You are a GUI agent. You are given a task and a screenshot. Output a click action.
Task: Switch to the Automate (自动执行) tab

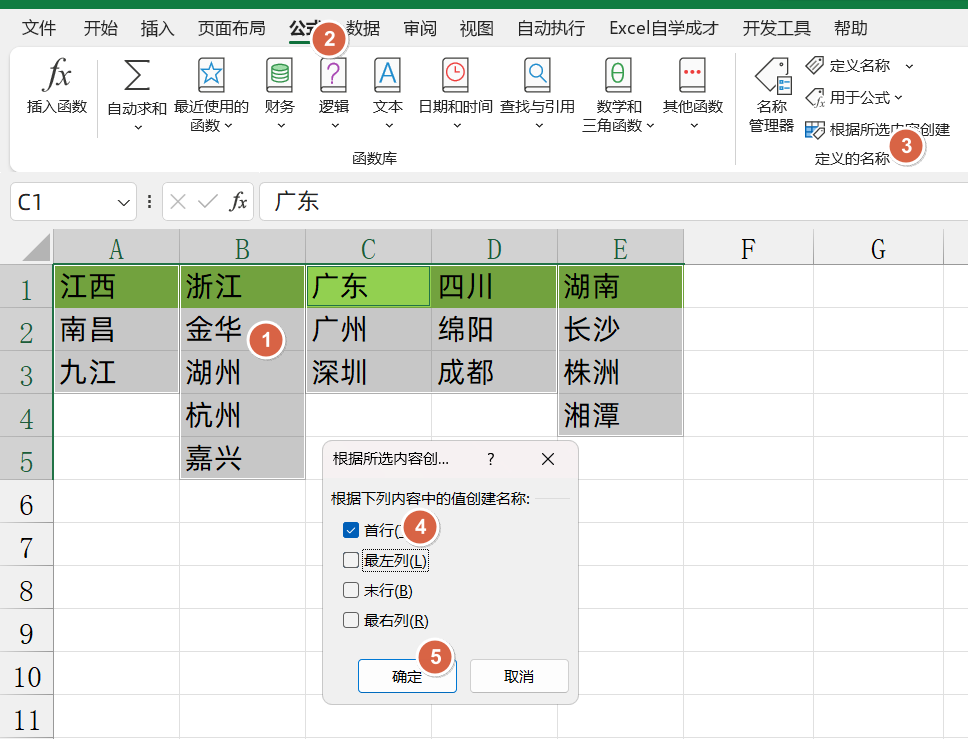(551, 28)
